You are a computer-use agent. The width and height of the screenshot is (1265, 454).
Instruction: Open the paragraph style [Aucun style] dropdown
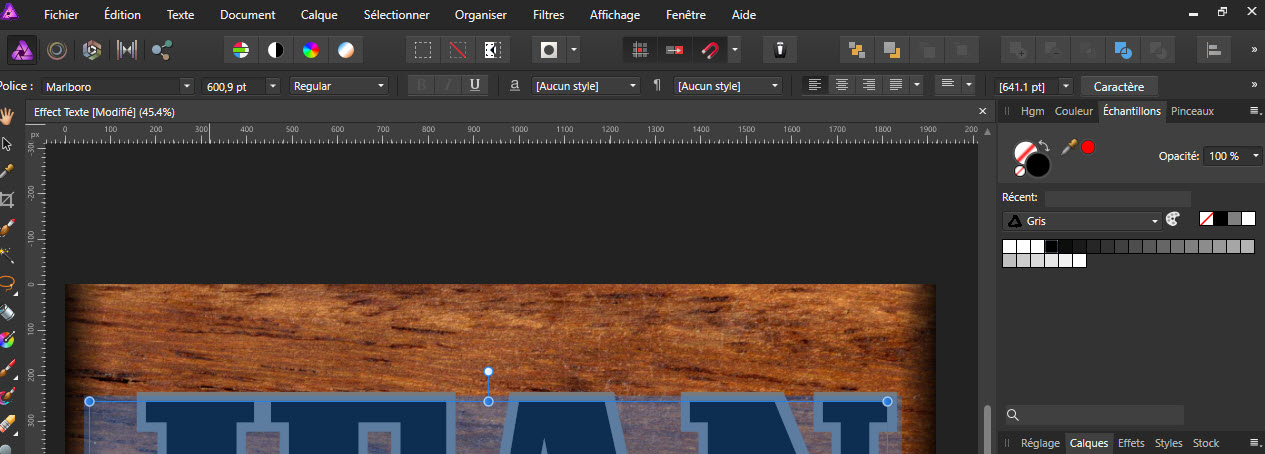click(x=728, y=86)
